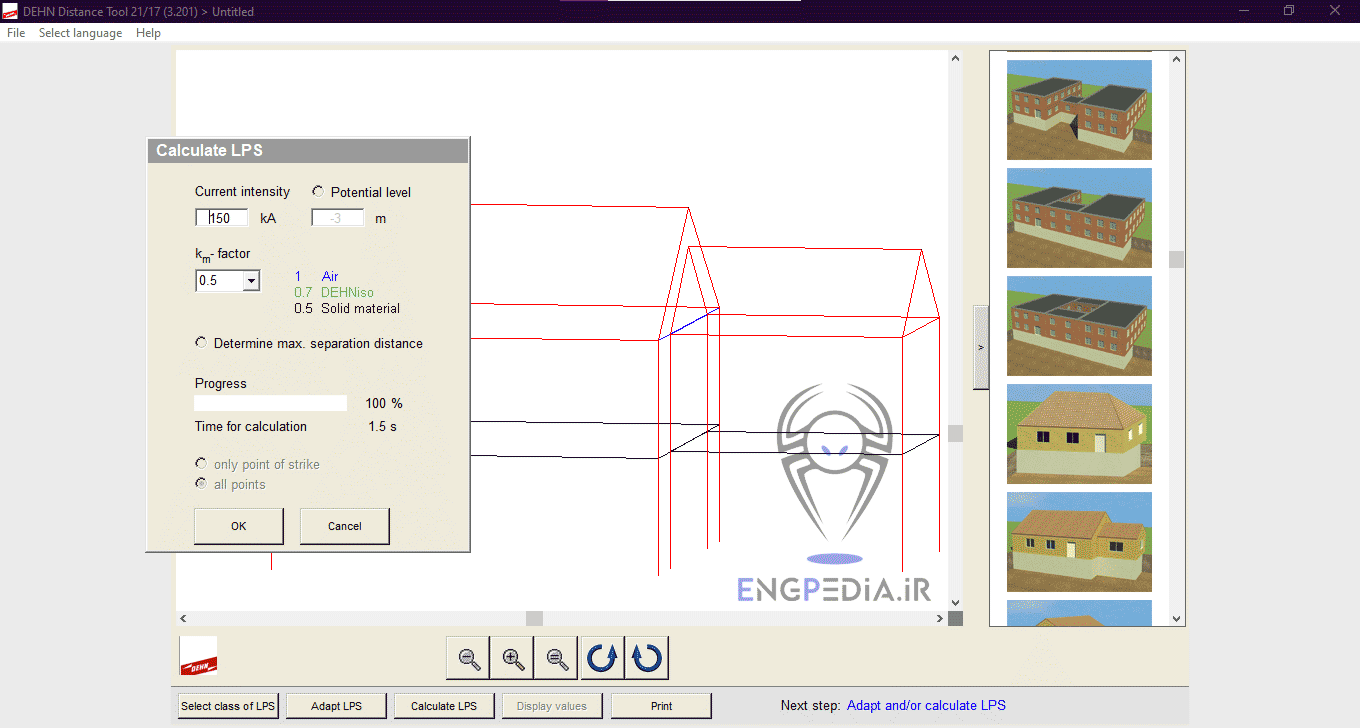Click the "Calculate LPS" dialog title bar
The image size is (1360, 728).
(x=308, y=151)
